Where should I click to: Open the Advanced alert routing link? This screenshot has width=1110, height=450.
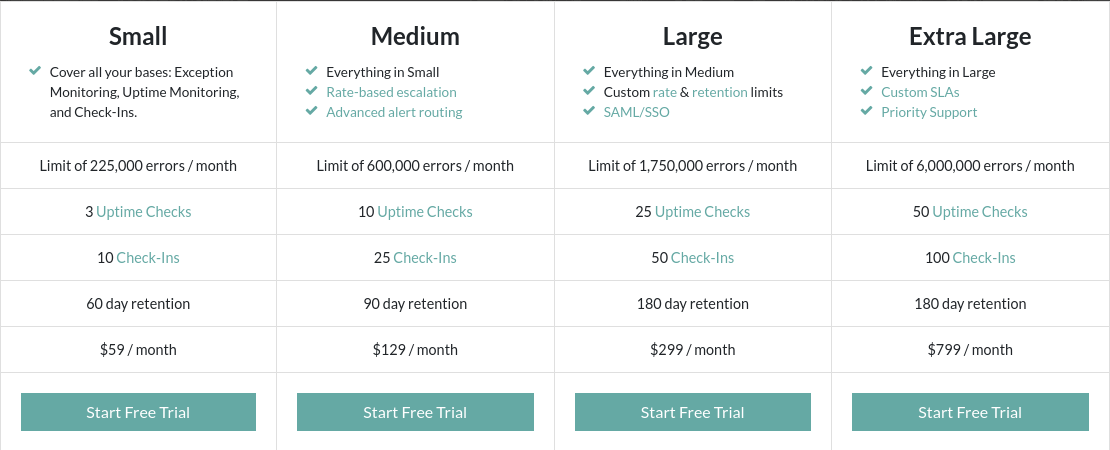[x=394, y=112]
